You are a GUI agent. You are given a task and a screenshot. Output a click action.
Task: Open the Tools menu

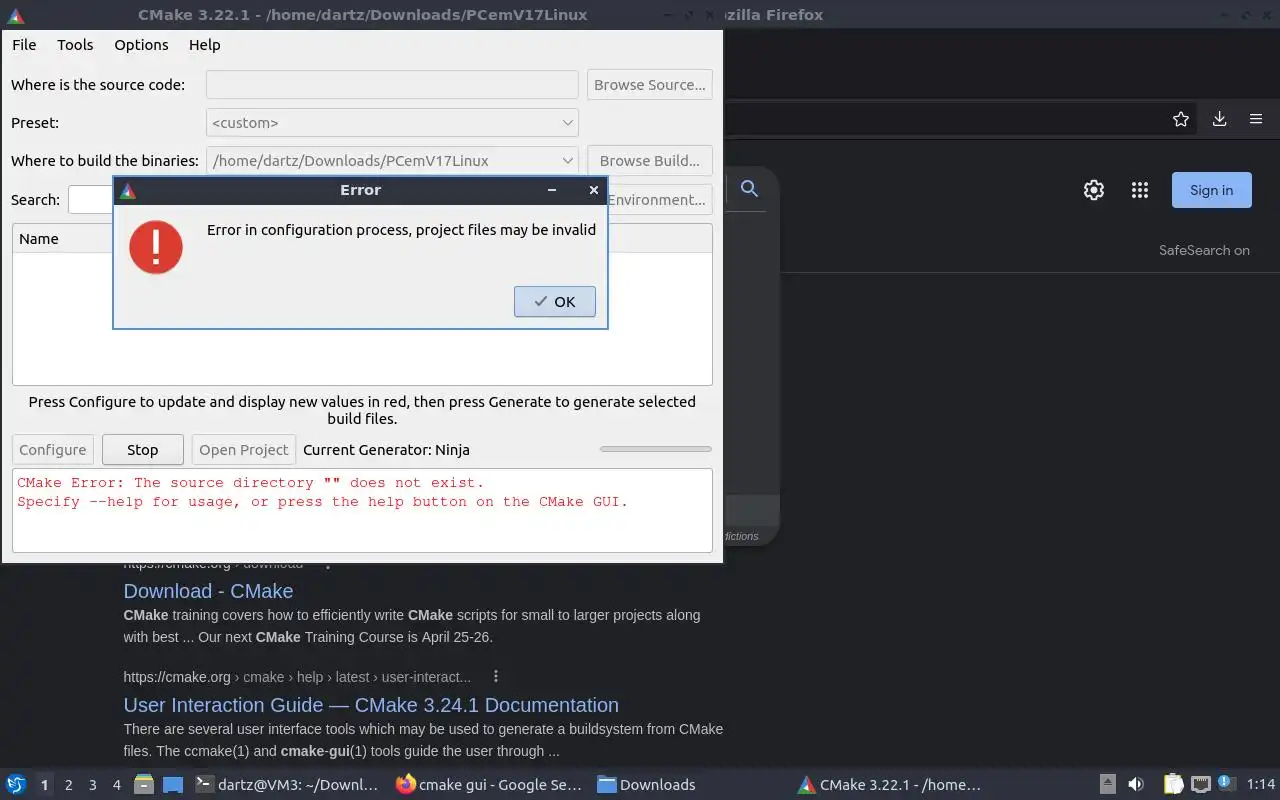tap(75, 45)
